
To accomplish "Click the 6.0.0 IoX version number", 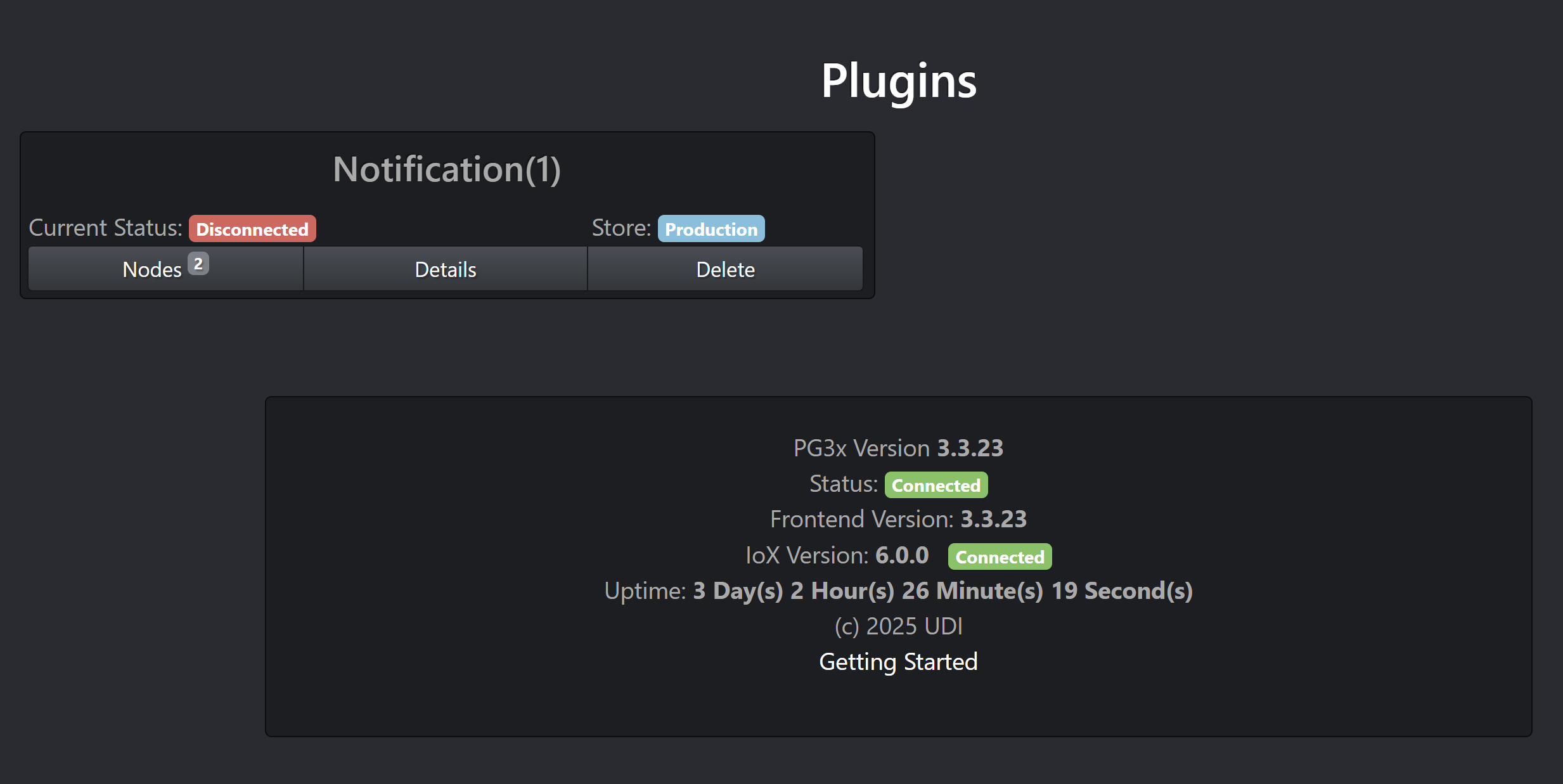I will point(902,555).
